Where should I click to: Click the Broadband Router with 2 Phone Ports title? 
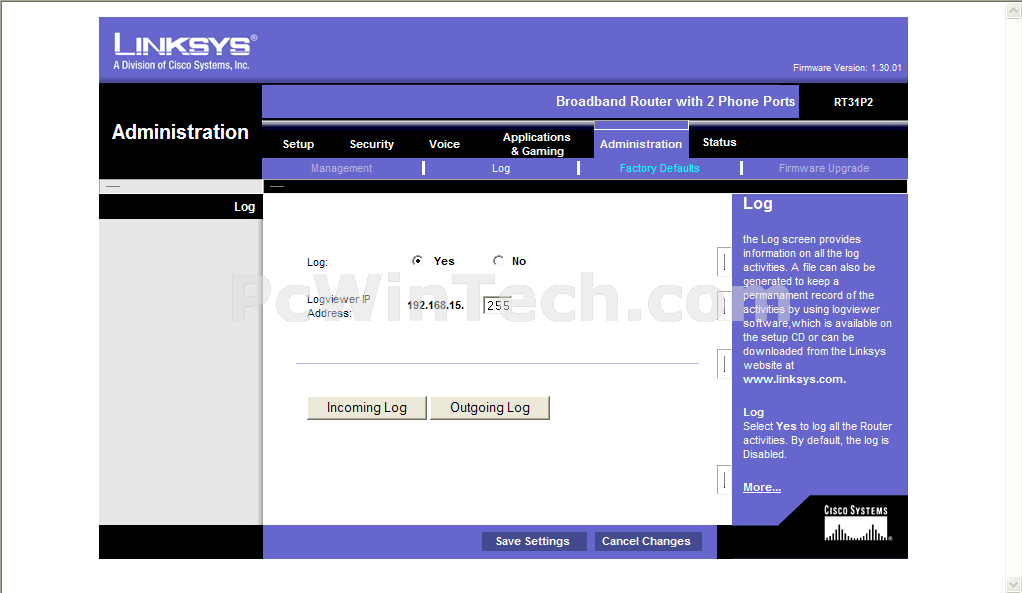tap(675, 102)
